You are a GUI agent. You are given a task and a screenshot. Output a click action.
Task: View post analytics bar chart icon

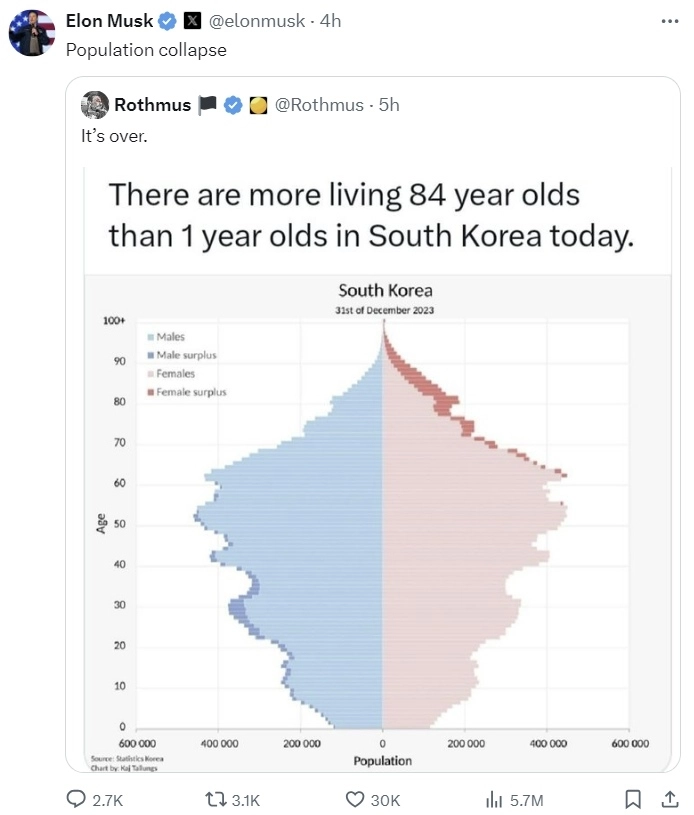[494, 799]
